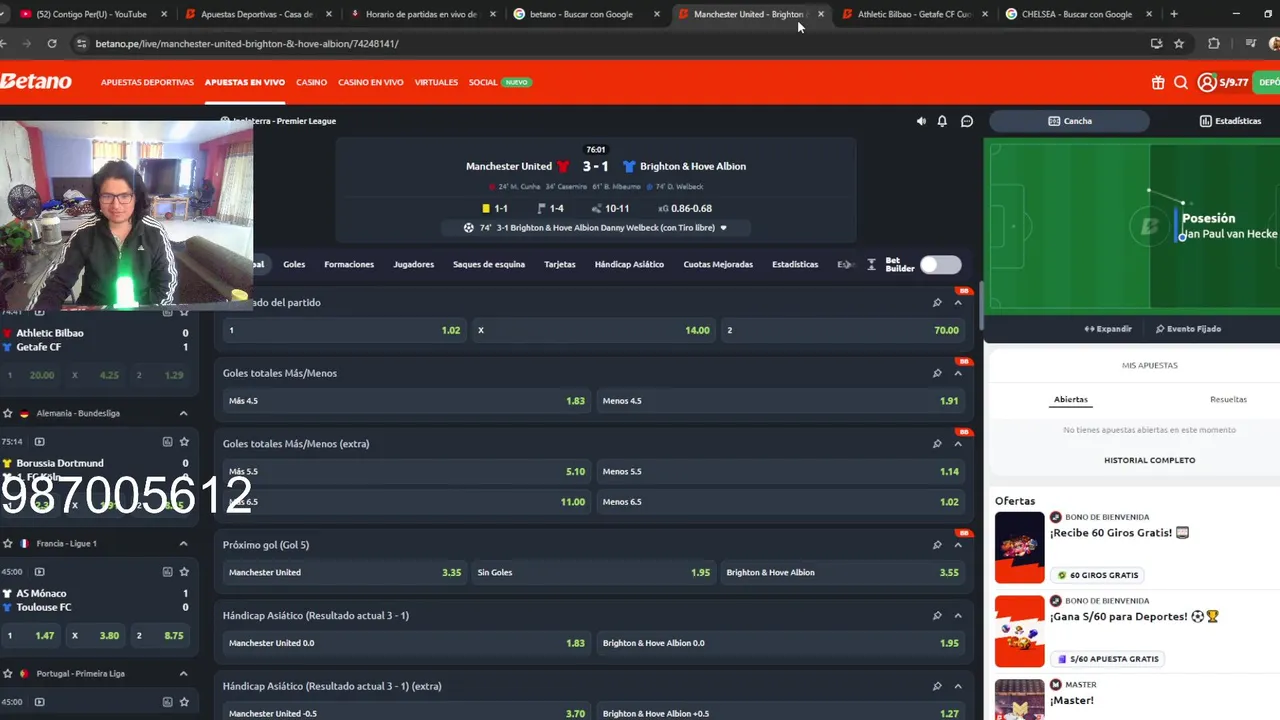Select Brighton & Hove Albion next goal 3.55
The width and height of the screenshot is (1280, 720).
click(x=842, y=573)
